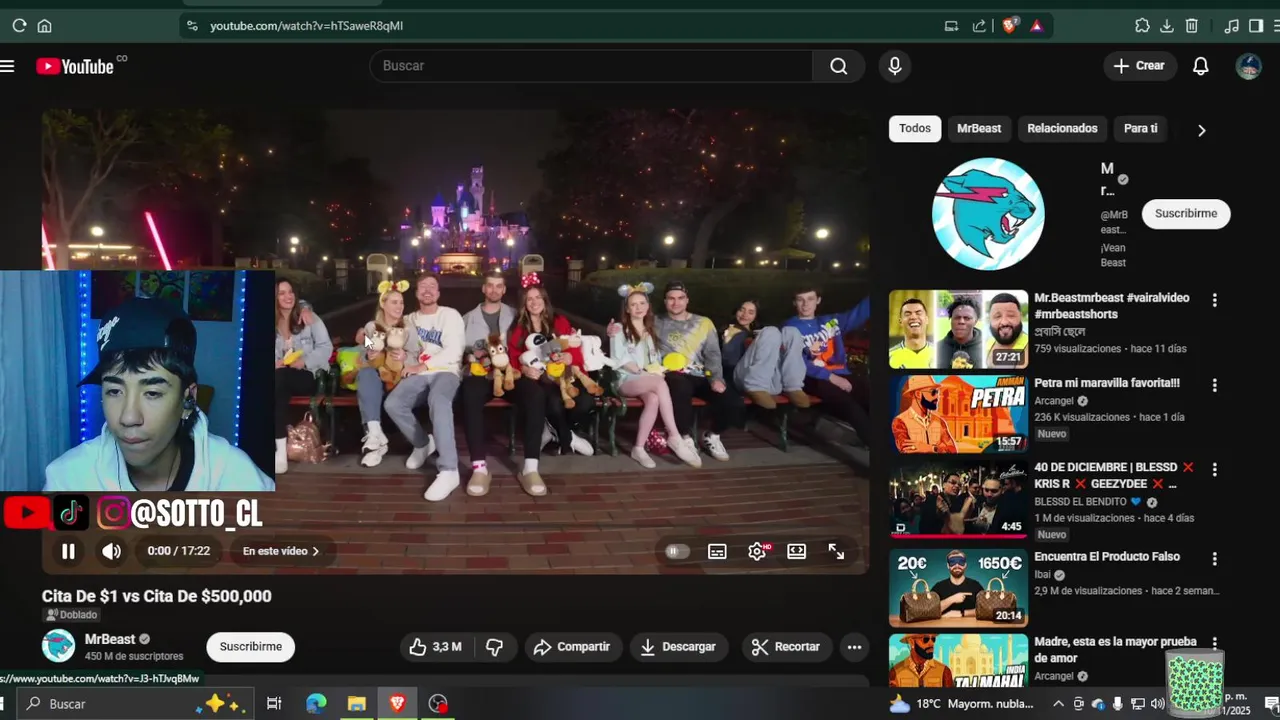Start voice search with microphone icon
1280x720 pixels.
(895, 66)
